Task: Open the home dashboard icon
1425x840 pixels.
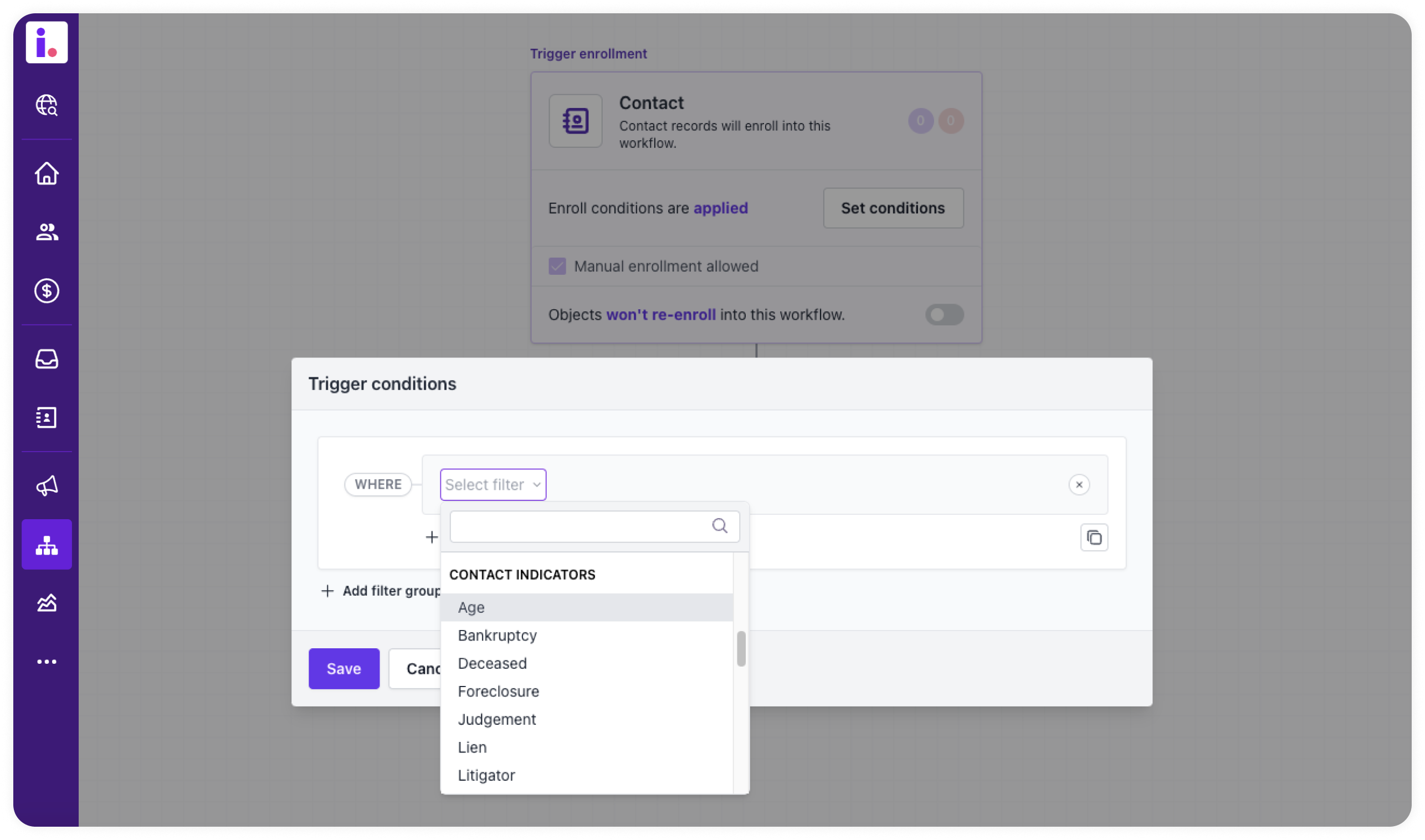Action: click(x=47, y=173)
